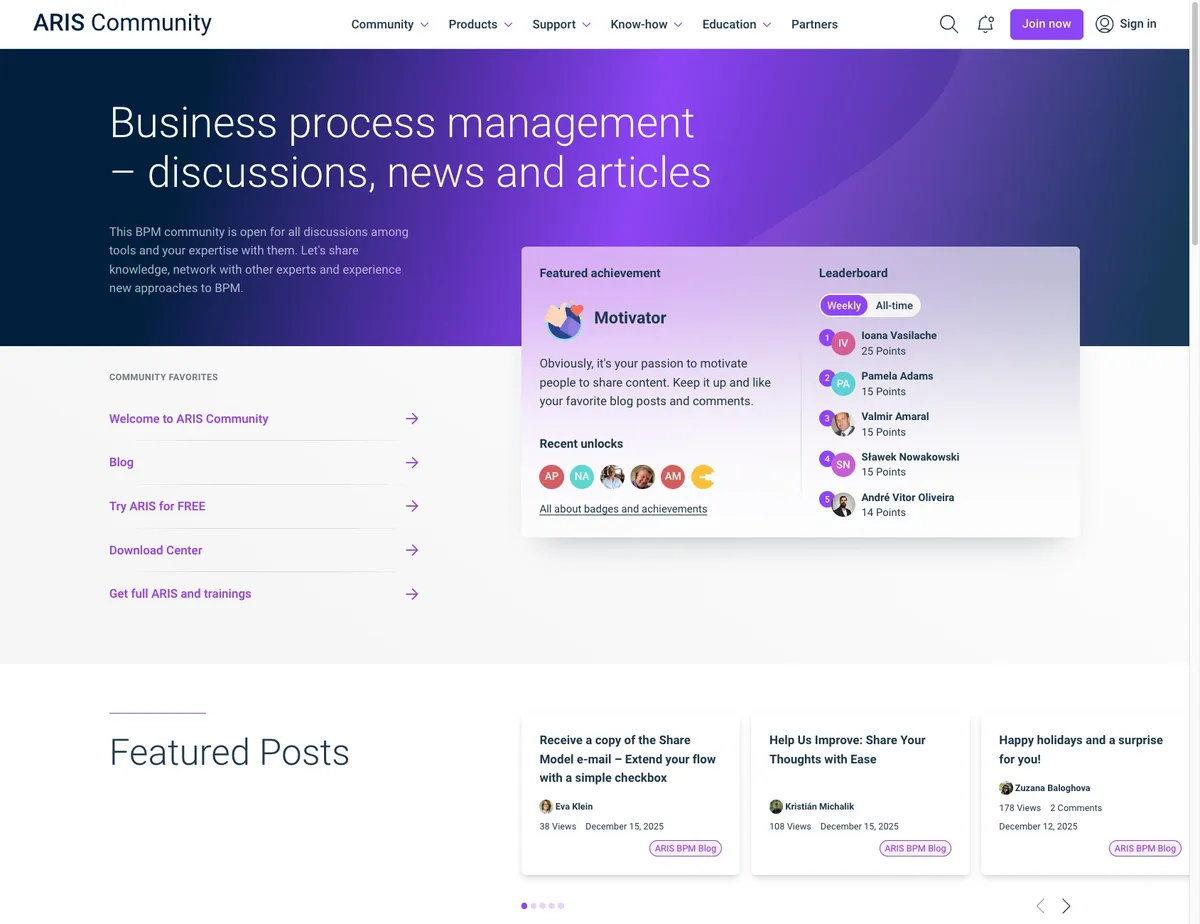This screenshot has width=1200, height=924.
Task: Open the AM avatar in Recent unlocks
Action: (673, 477)
